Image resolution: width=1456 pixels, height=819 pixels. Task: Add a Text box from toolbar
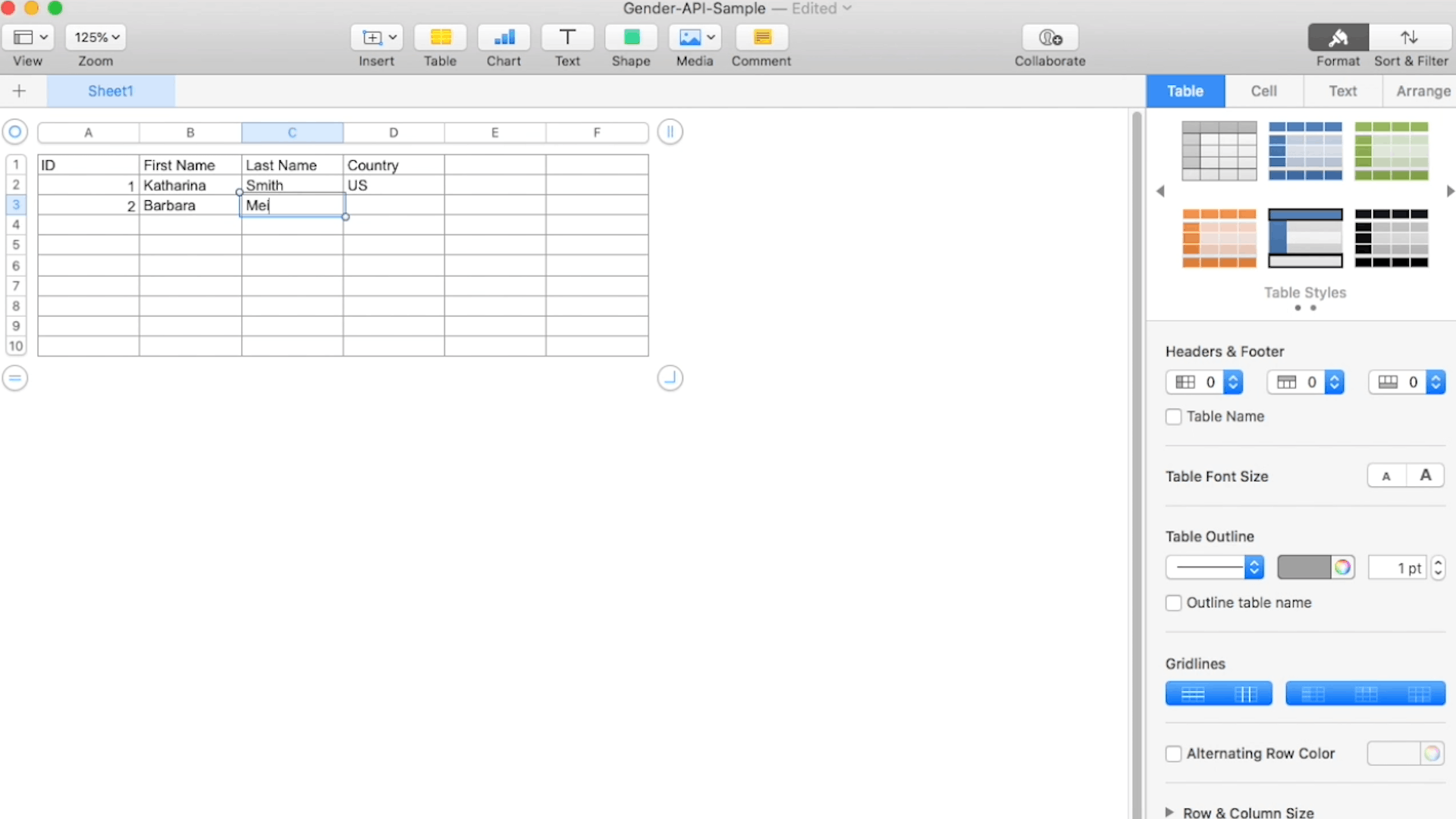coord(567,37)
